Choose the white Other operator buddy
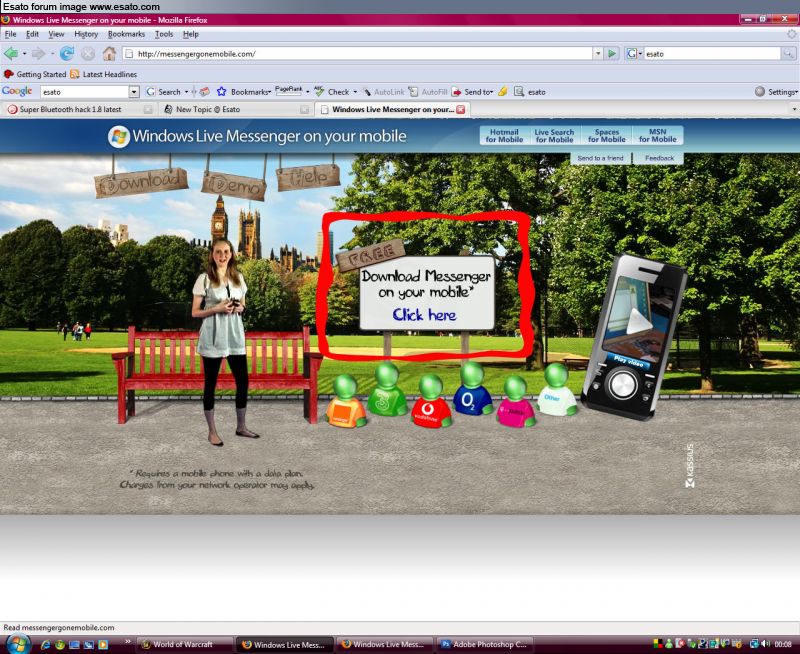The height and width of the screenshot is (654, 800). pos(557,389)
